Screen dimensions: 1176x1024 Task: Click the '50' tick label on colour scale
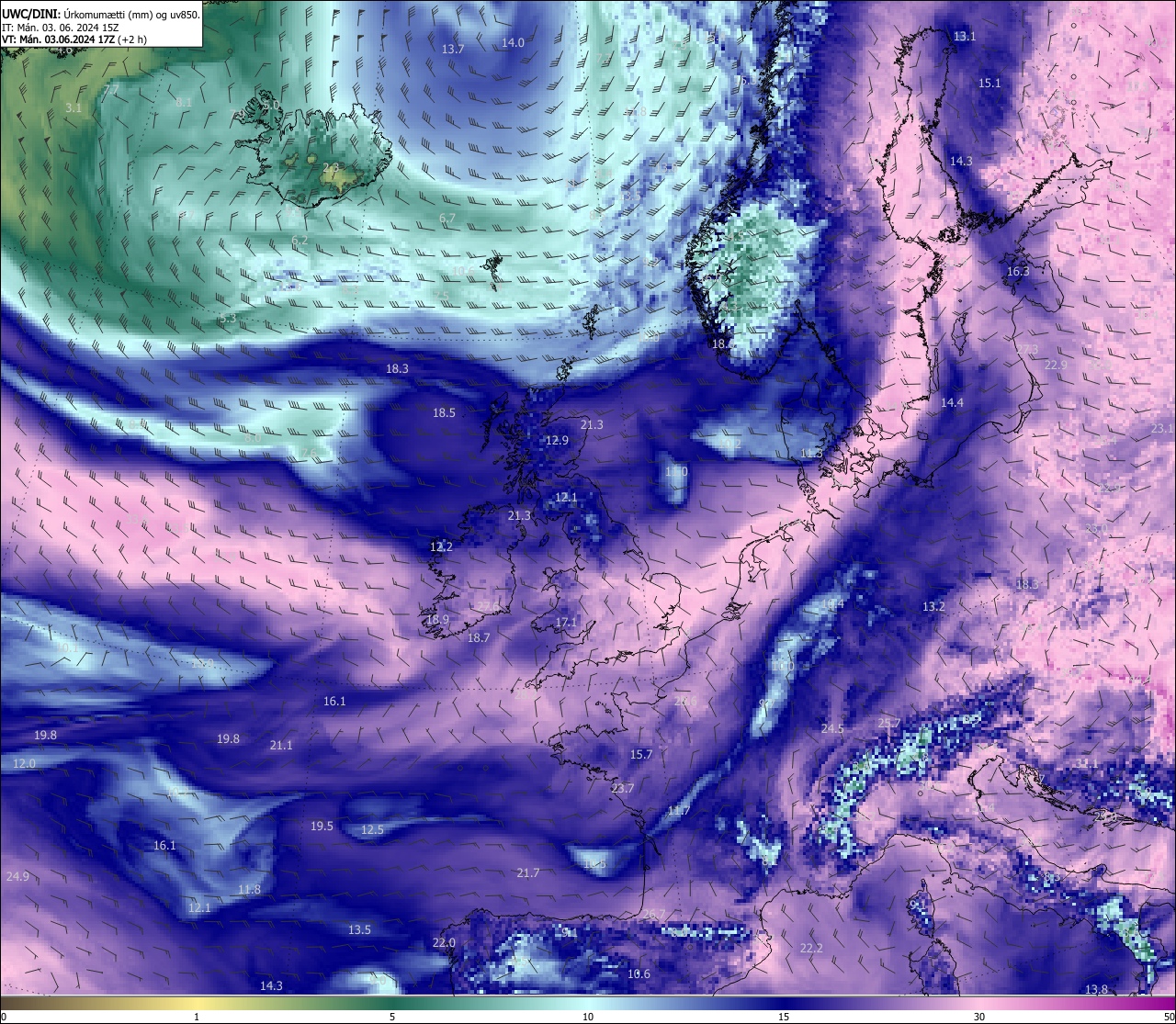click(x=1169, y=1018)
